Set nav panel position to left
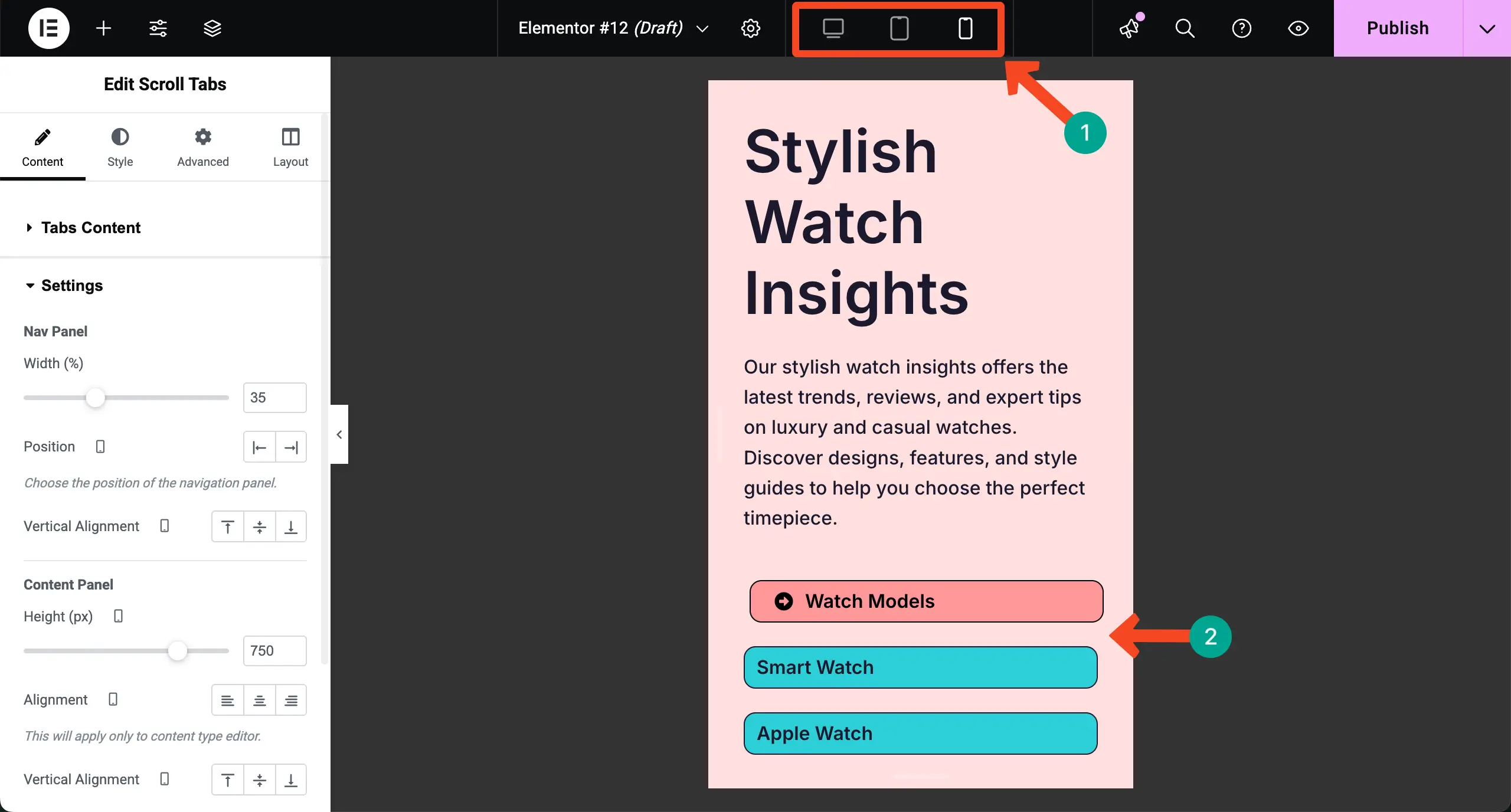This screenshot has width=1511, height=812. tap(259, 447)
